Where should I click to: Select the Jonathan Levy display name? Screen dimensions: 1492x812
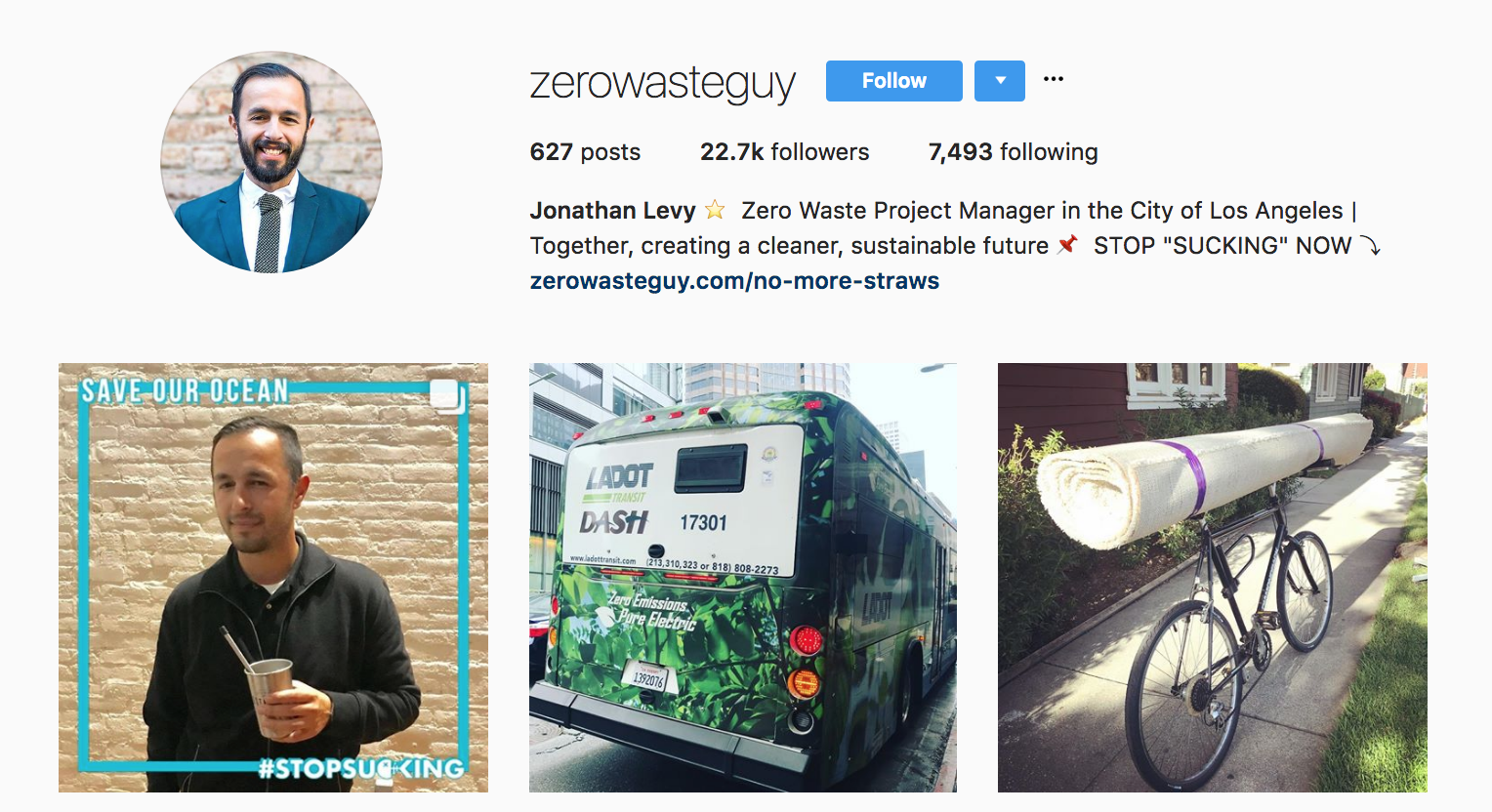612,211
